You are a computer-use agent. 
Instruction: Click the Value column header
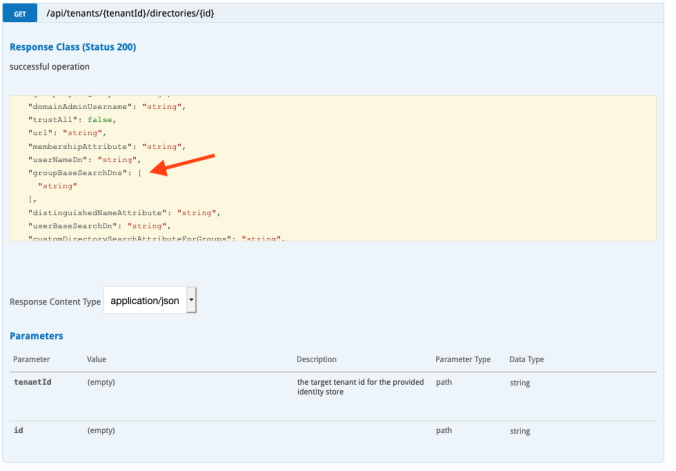[x=97, y=358]
